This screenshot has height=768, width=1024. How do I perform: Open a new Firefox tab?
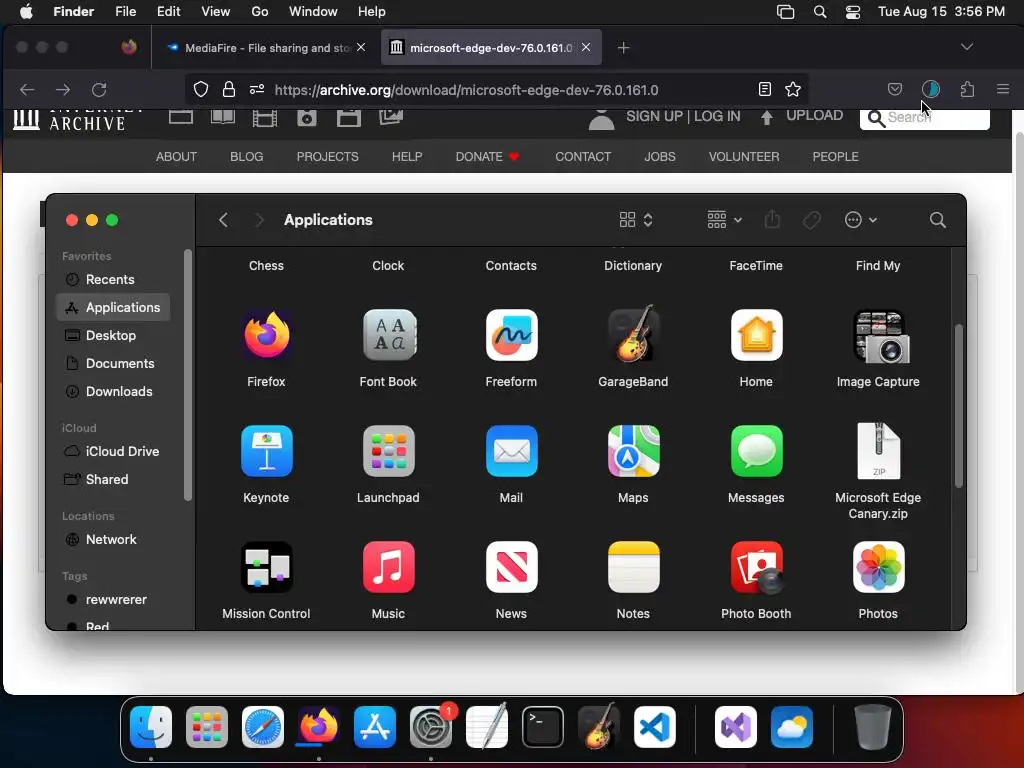point(623,48)
